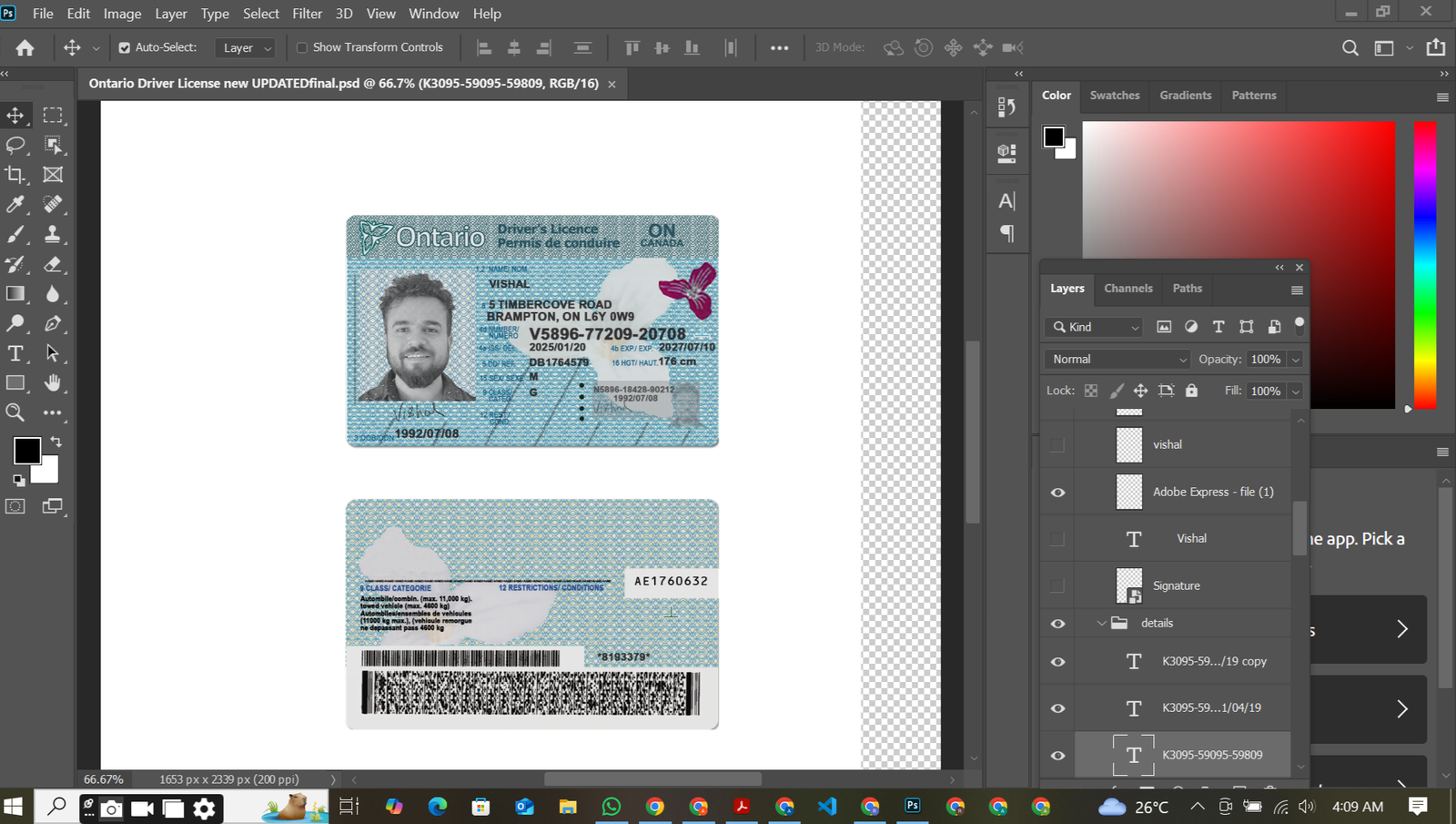Hide the K3095-59...1/04/19 layer
The image size is (1456, 824).
point(1057,708)
